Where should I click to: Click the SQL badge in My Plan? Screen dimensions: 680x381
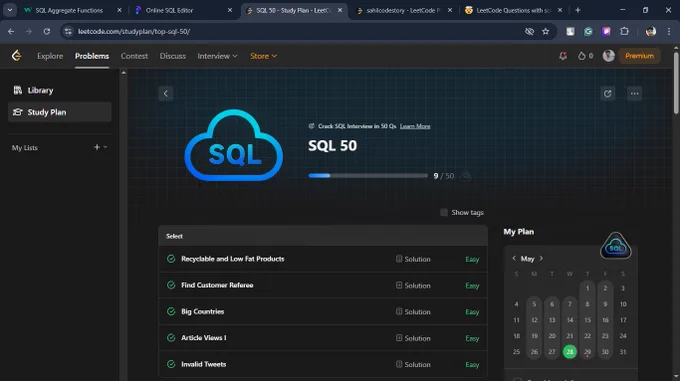[x=615, y=246]
